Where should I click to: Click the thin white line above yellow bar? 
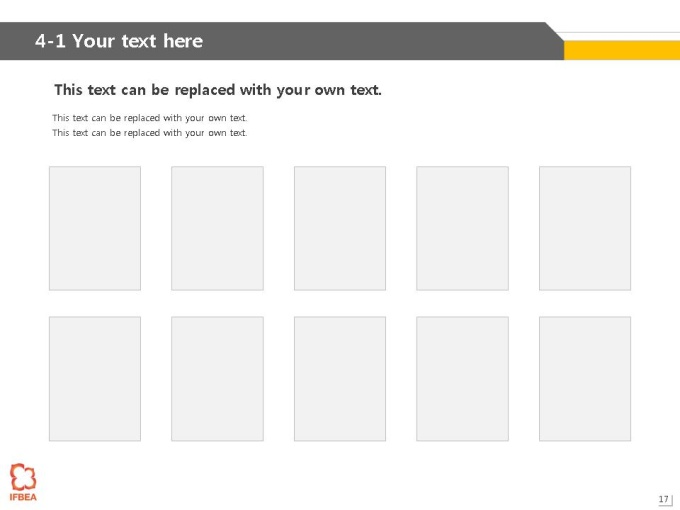tap(618, 33)
